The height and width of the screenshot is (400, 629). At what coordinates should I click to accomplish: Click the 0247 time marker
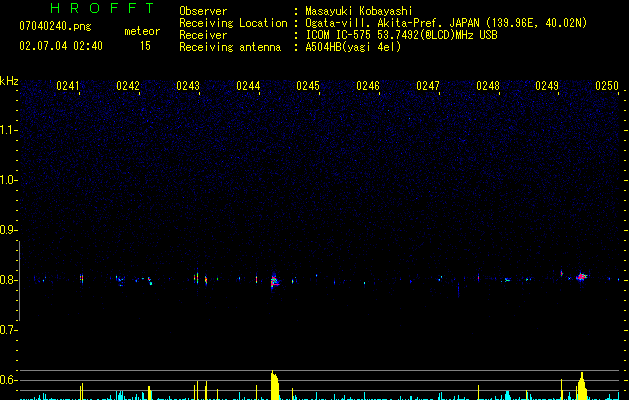[428, 86]
